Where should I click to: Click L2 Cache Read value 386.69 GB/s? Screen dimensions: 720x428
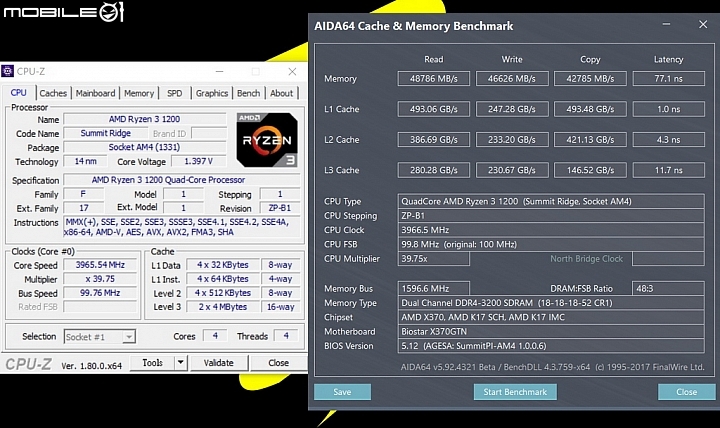[x=433, y=140]
